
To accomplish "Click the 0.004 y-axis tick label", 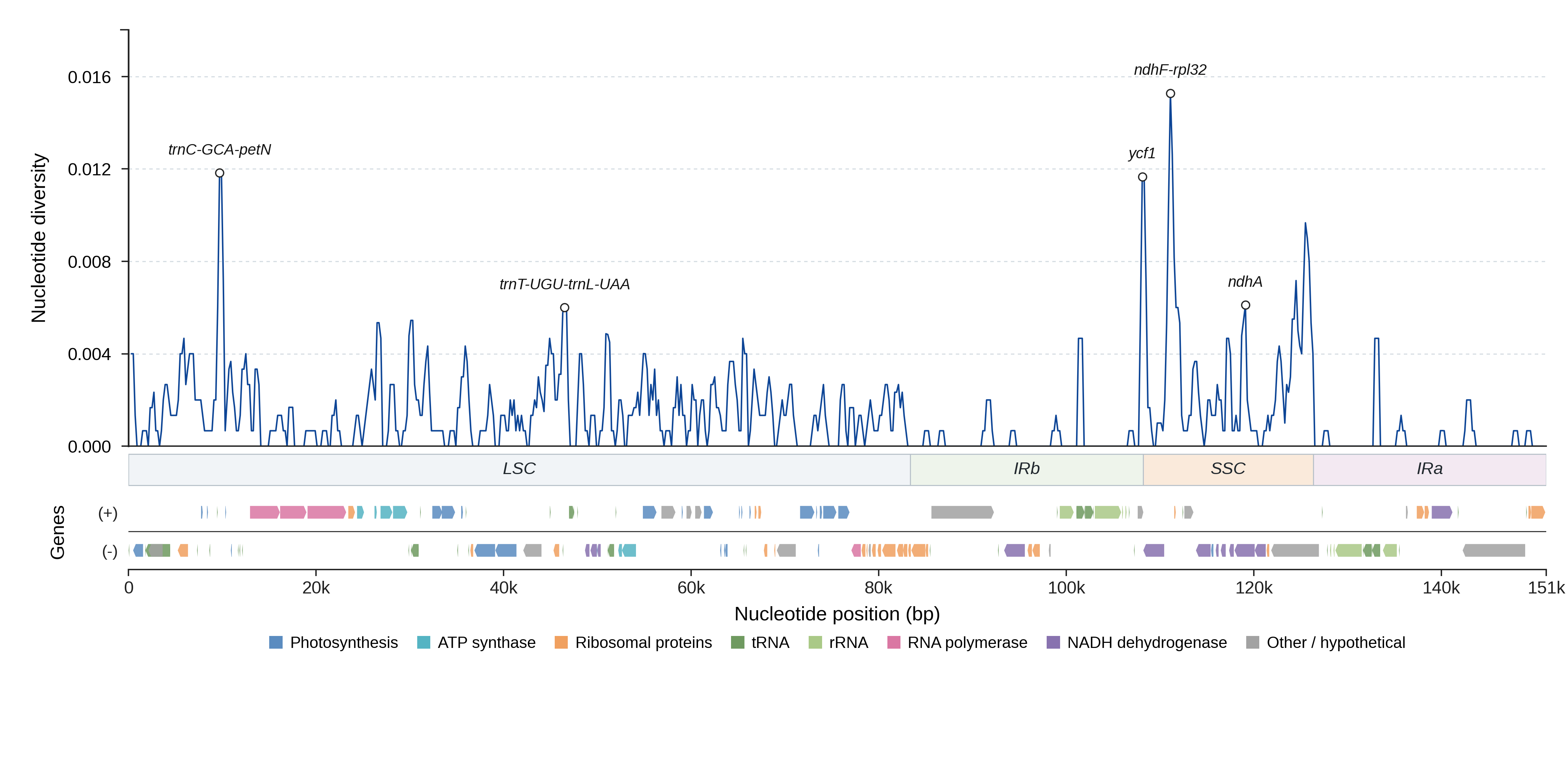I will (90, 354).
